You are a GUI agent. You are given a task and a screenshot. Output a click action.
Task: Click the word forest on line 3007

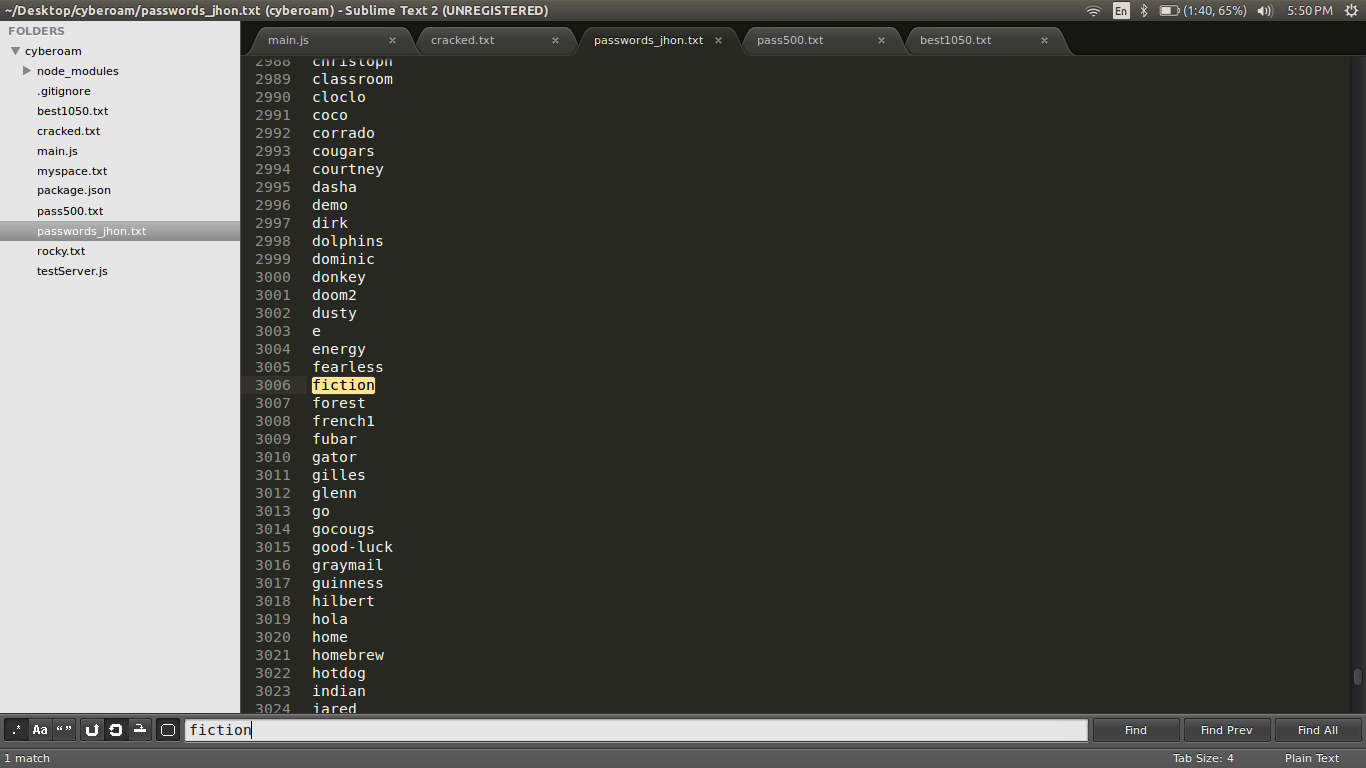coord(339,403)
